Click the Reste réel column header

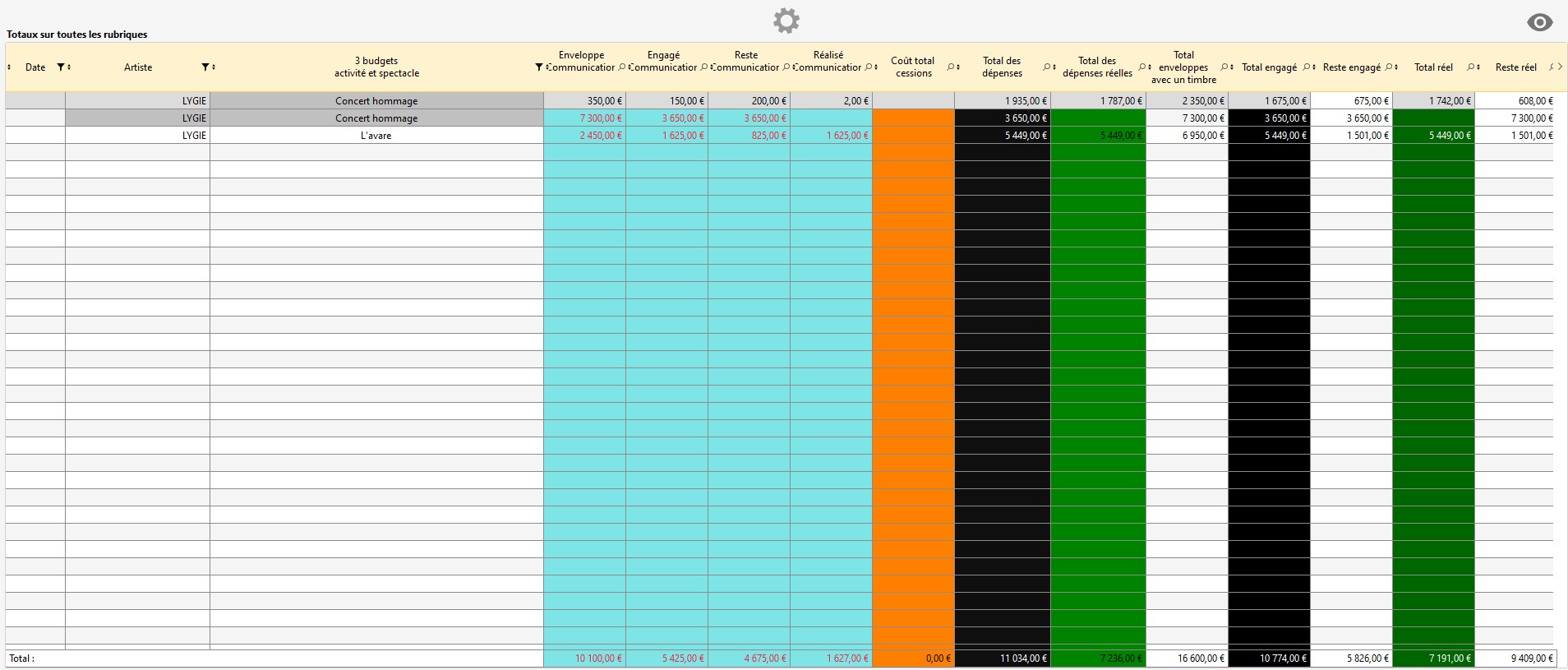[1515, 67]
